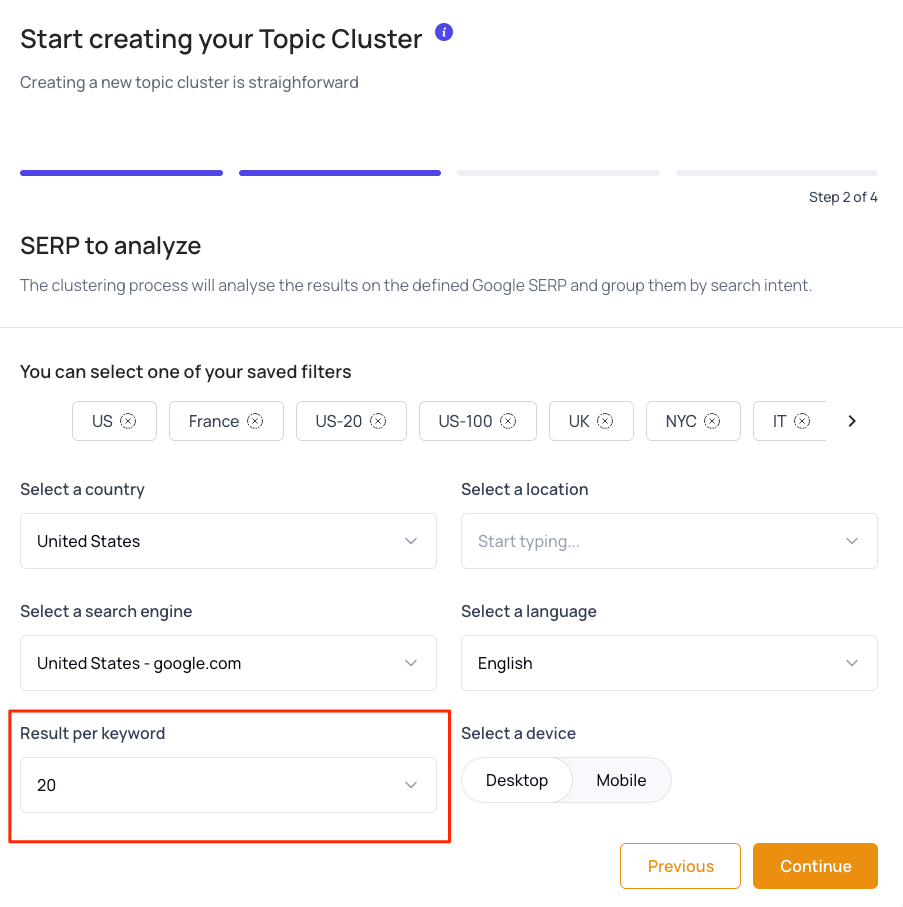Focus the location Start typing field
903x907 pixels.
[x=669, y=541]
